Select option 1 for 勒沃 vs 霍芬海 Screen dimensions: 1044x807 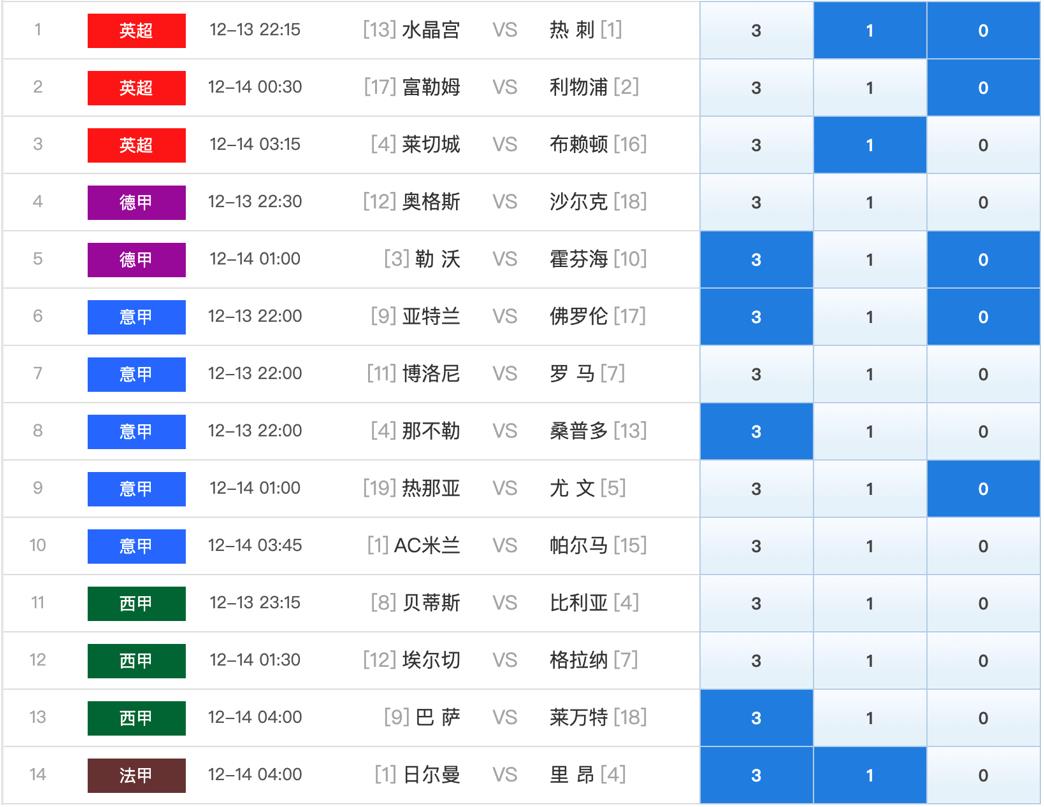870,260
